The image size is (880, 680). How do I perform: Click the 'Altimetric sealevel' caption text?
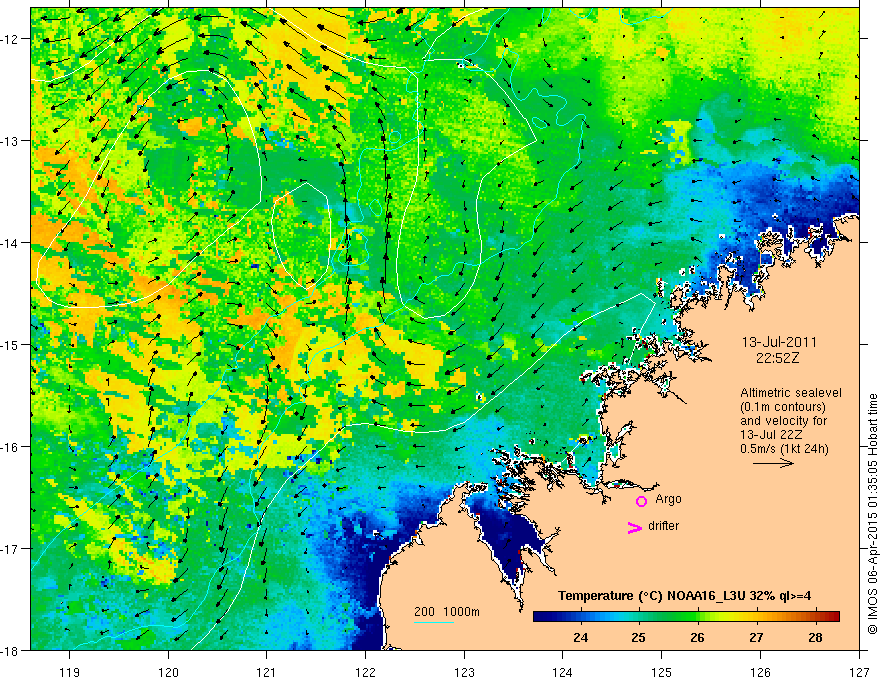point(791,393)
